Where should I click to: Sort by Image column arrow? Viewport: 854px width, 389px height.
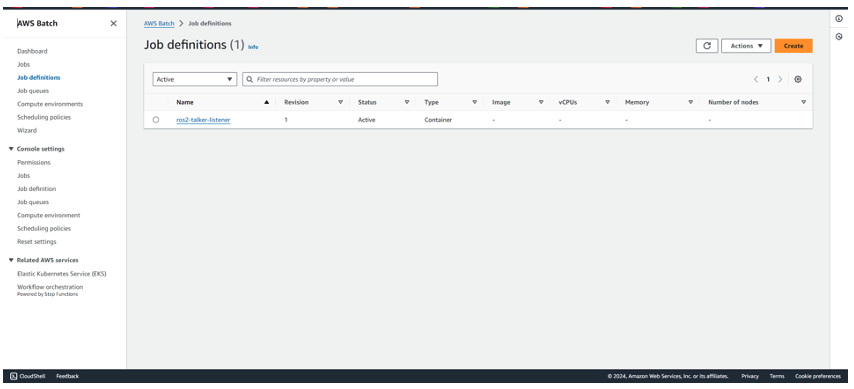tap(541, 102)
